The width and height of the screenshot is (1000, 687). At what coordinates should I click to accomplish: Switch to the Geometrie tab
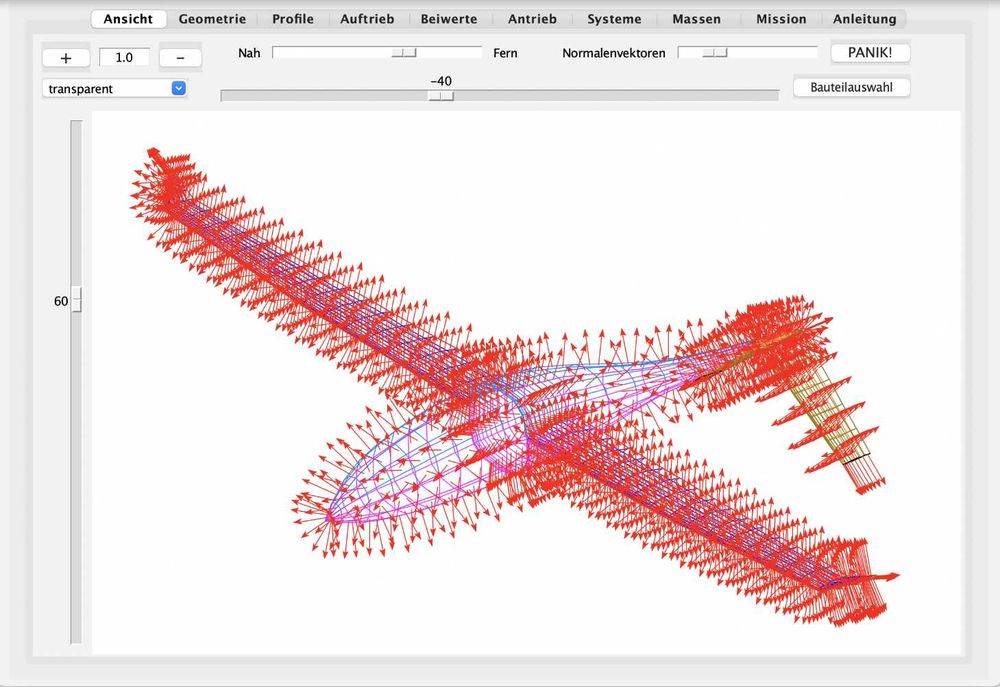[212, 19]
